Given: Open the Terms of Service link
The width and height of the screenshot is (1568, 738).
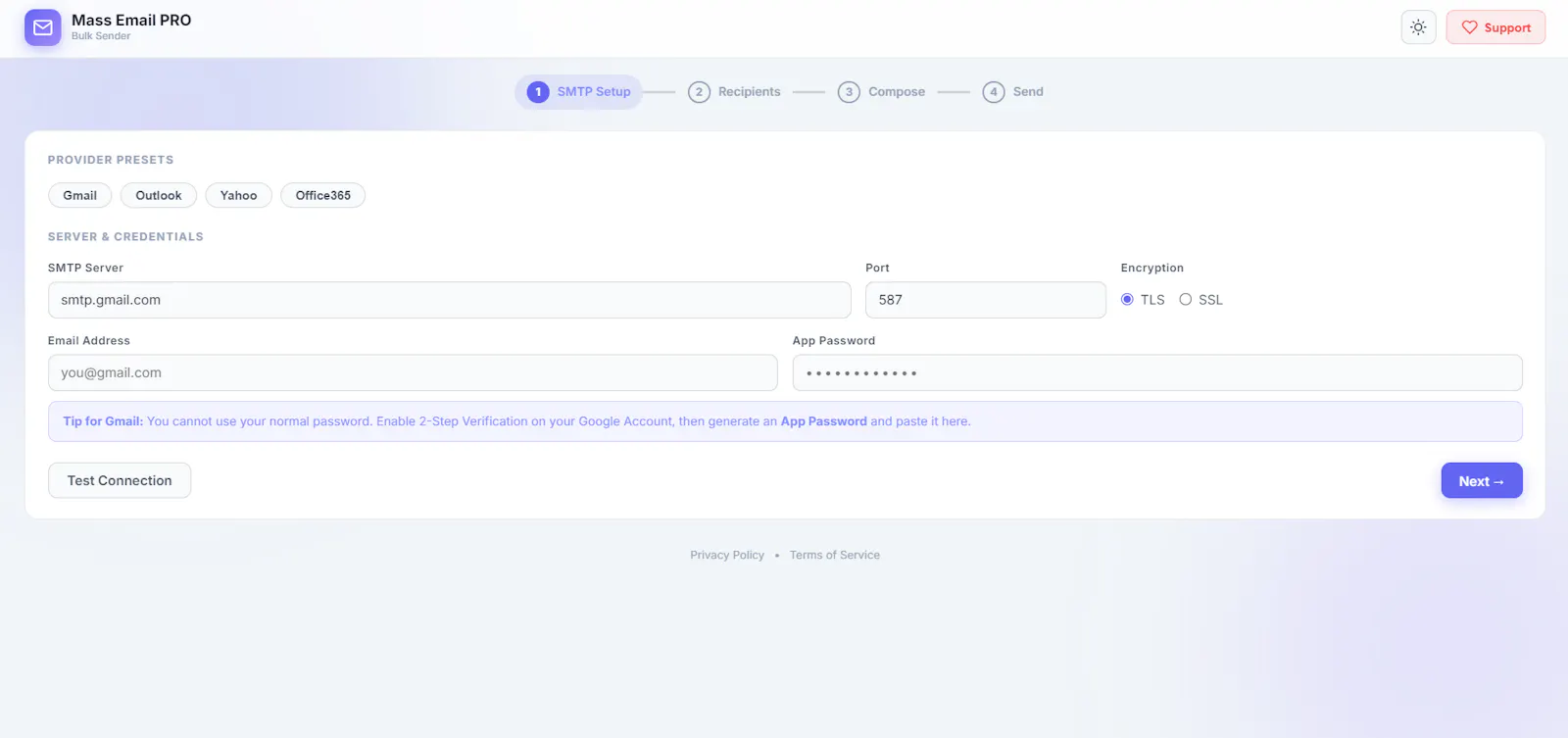Looking at the screenshot, I should click(835, 555).
